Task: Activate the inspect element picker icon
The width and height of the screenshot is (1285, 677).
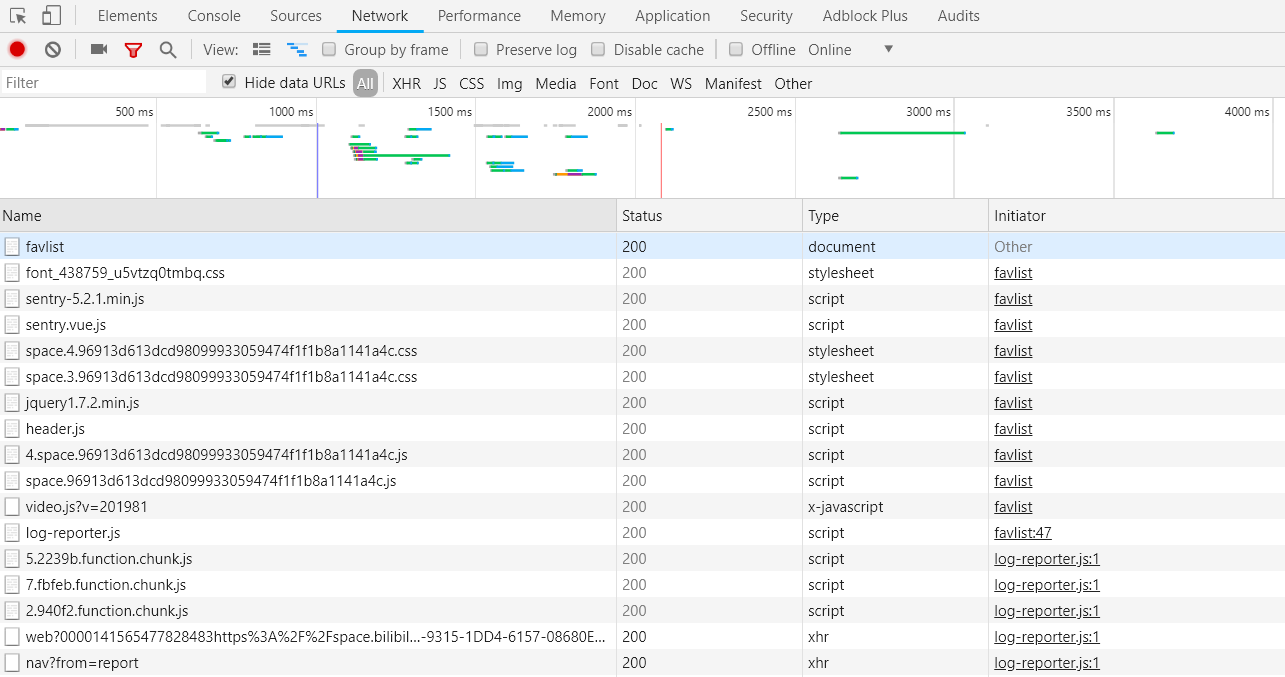Action: pyautogui.click(x=18, y=16)
